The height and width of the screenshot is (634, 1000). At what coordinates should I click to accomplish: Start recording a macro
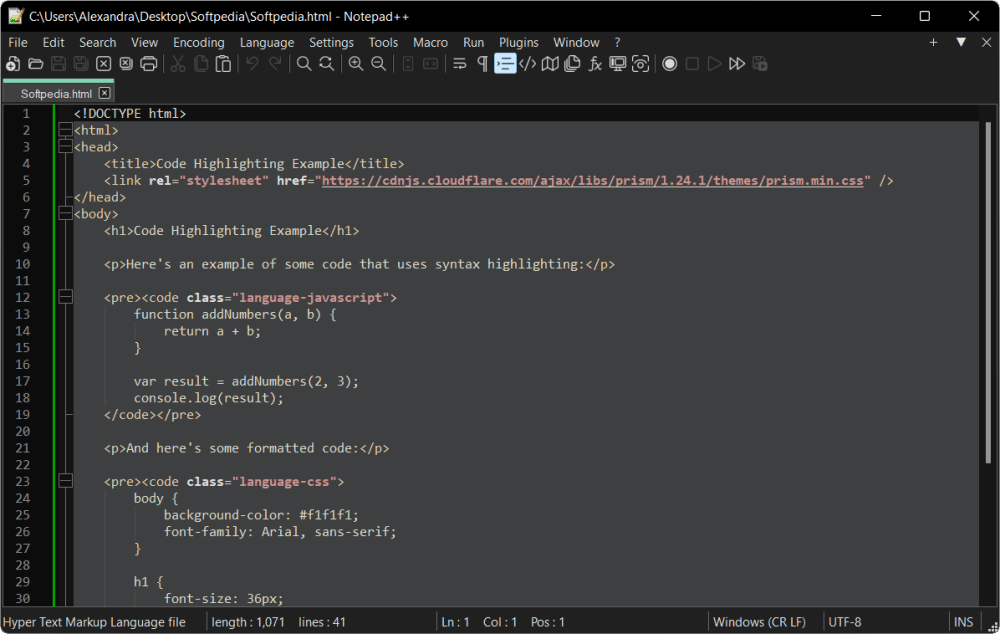click(669, 63)
